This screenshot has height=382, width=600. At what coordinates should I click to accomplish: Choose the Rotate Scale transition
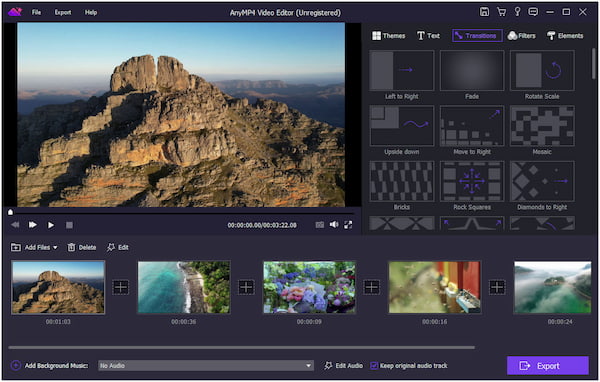click(x=542, y=70)
